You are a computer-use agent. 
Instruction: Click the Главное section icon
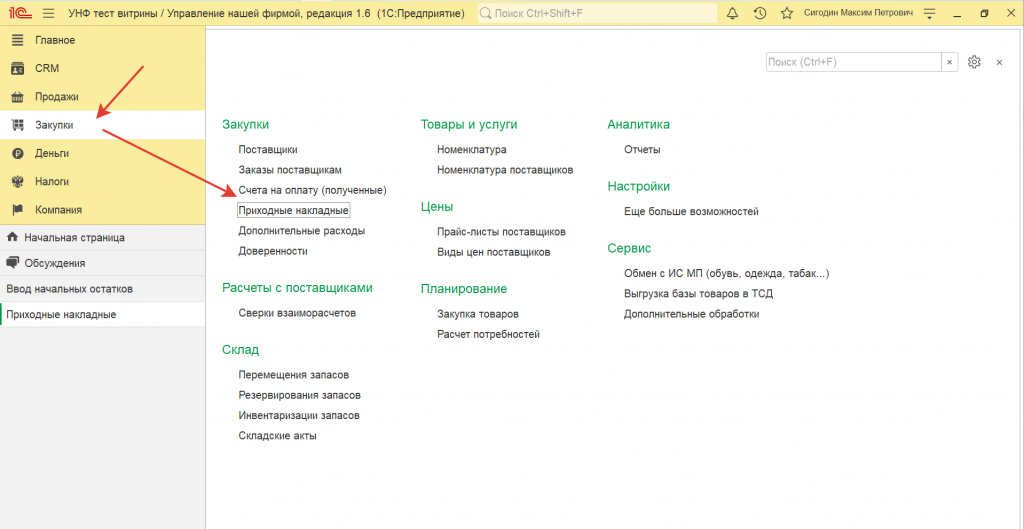point(18,40)
